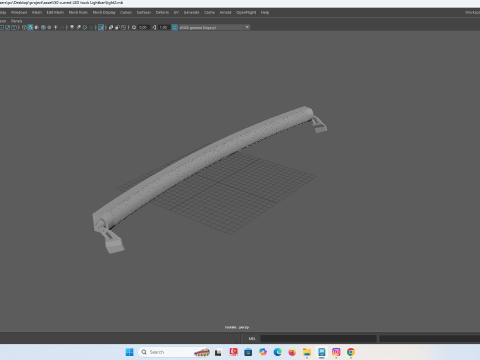Screen dimensions: 480x360
Task: Open the Edit Mesh menu
Action: 55,12
